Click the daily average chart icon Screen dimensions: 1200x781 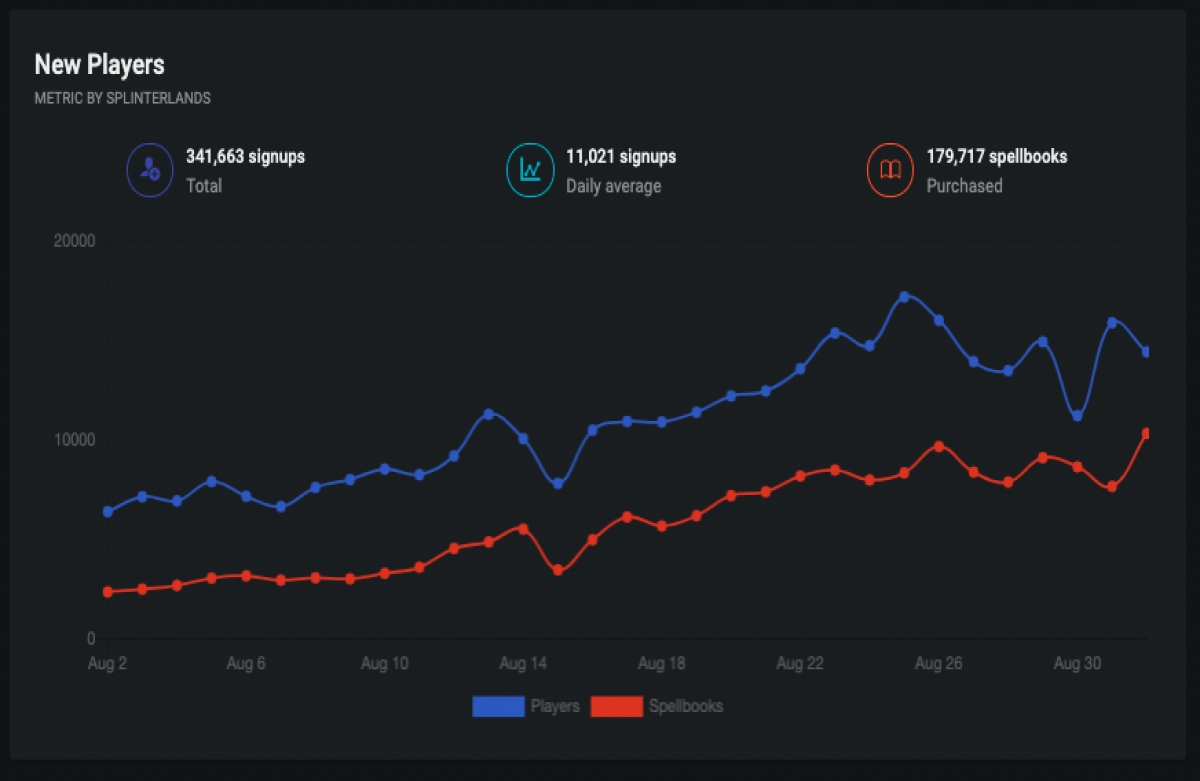coord(530,171)
